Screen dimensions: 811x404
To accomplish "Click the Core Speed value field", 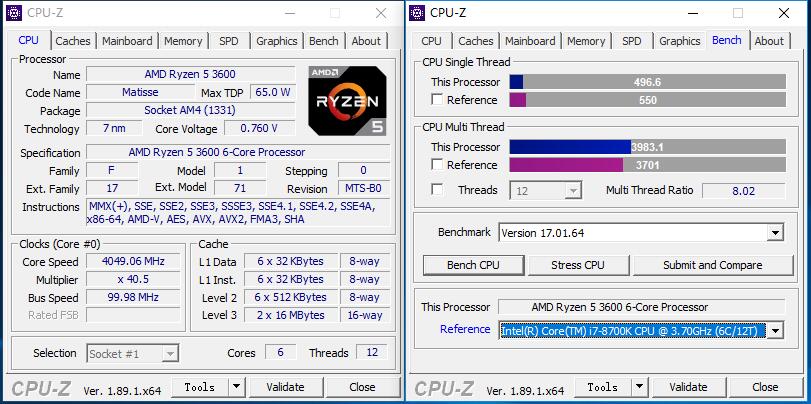I will [x=133, y=261].
